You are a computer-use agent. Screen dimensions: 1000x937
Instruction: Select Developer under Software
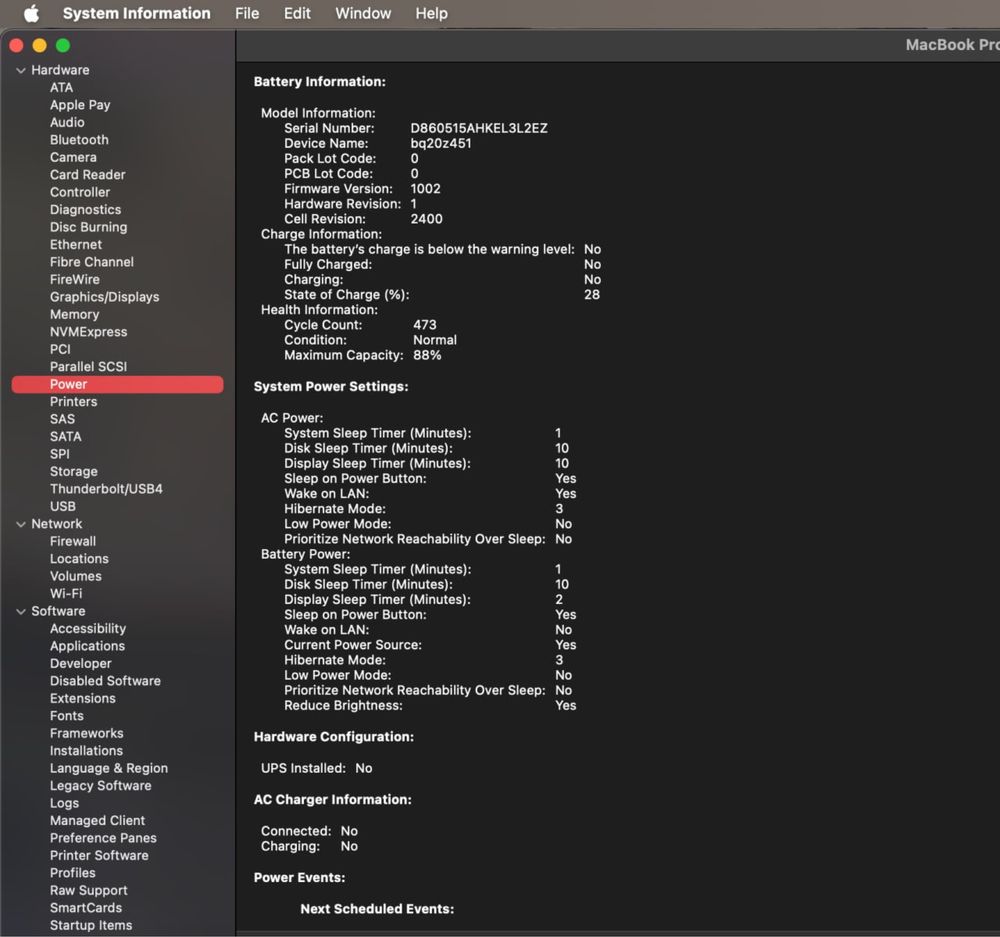click(x=80, y=663)
